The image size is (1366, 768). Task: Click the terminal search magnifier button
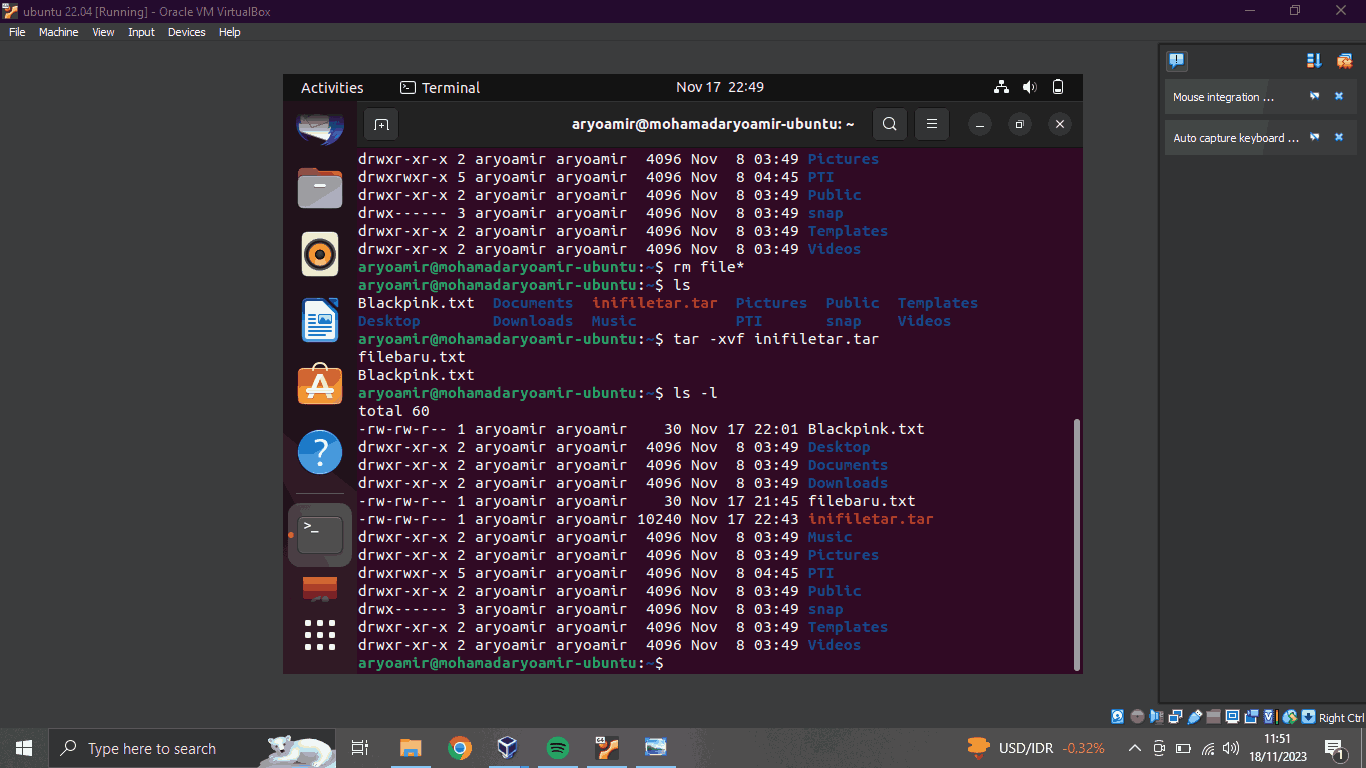[890, 125]
